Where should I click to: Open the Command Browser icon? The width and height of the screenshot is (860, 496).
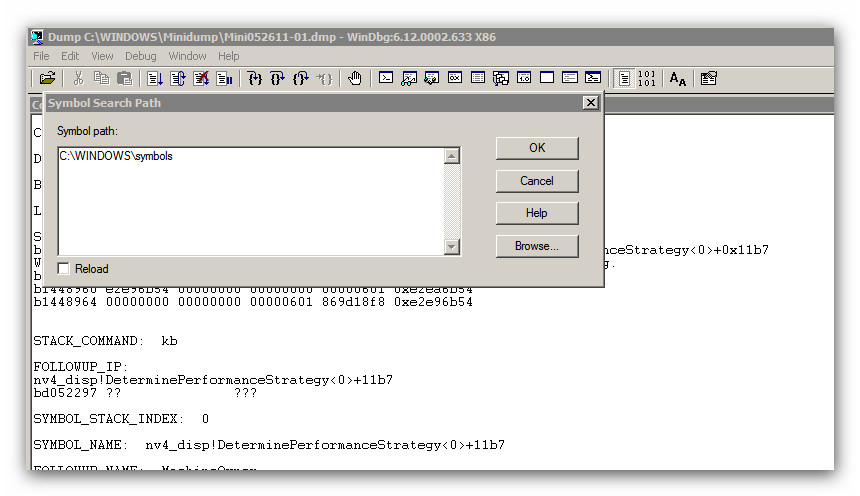click(x=593, y=78)
